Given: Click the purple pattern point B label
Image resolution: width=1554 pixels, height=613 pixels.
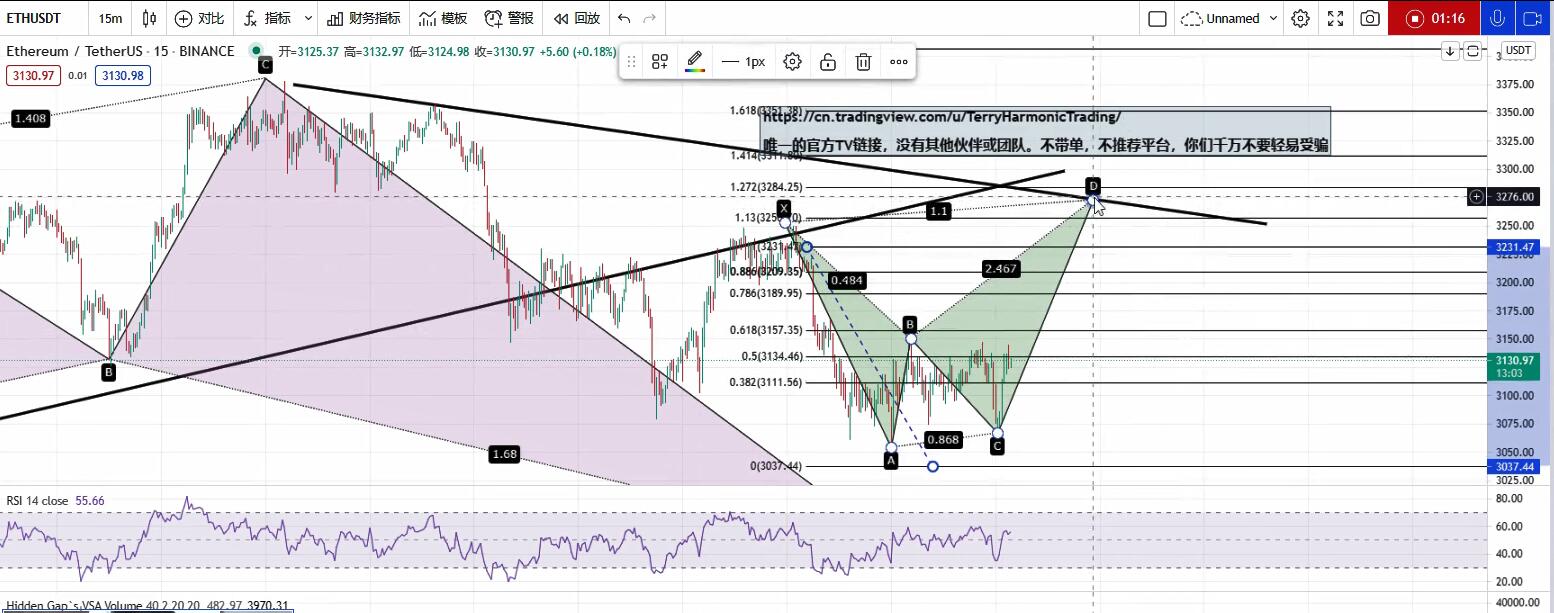Looking at the screenshot, I should (x=109, y=372).
